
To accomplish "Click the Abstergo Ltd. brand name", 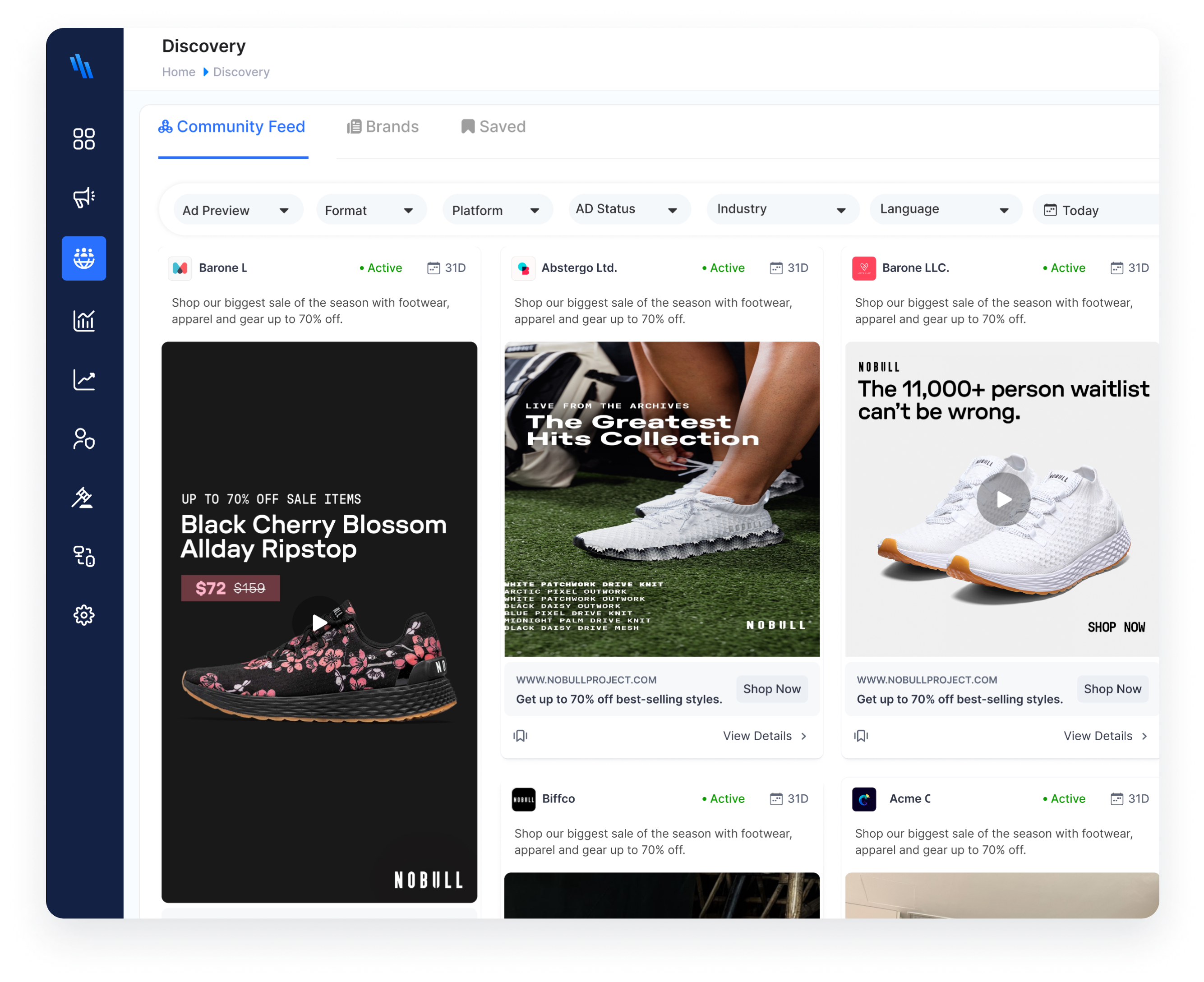I will [x=579, y=268].
